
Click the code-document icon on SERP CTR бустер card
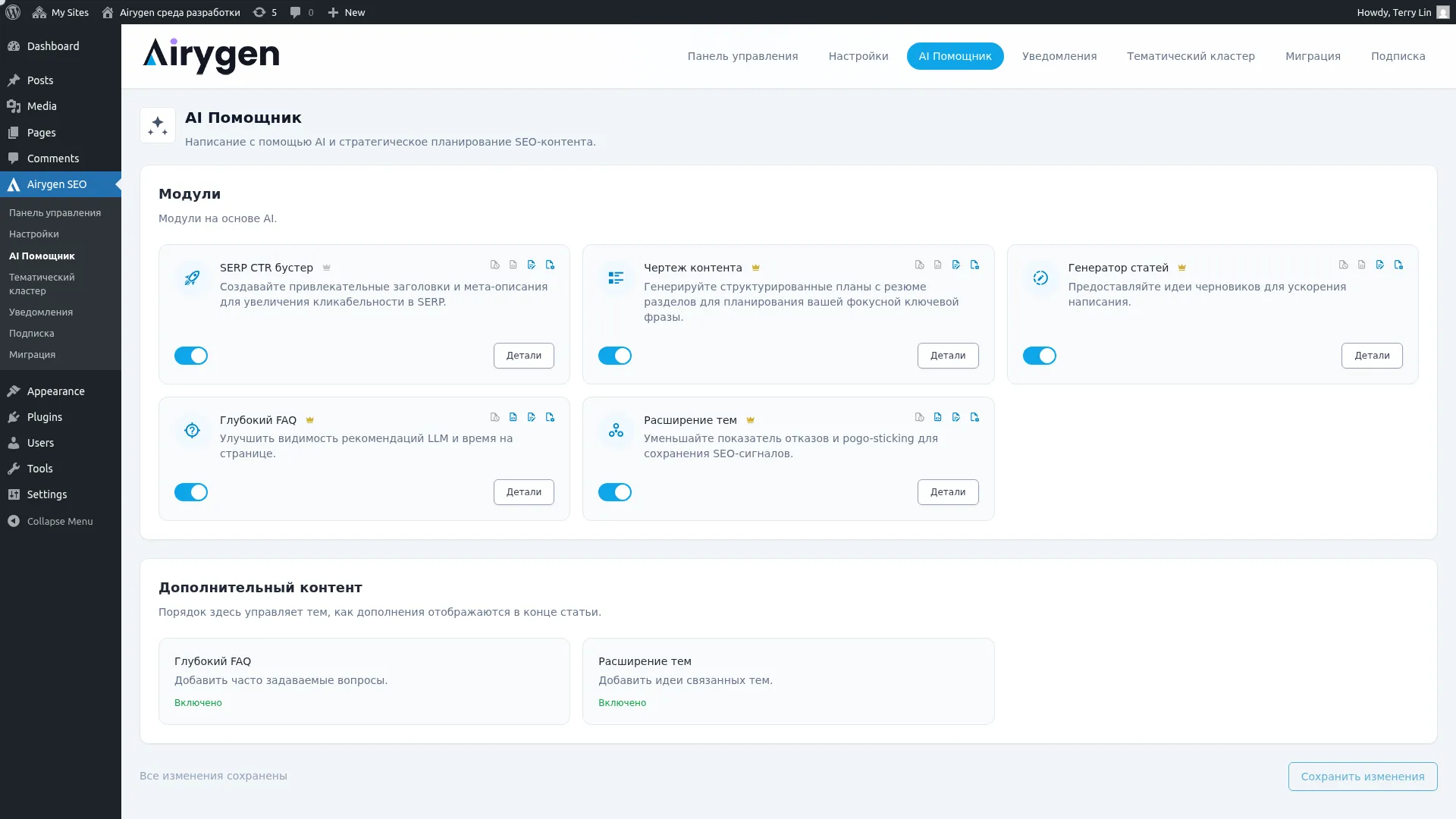[513, 265]
